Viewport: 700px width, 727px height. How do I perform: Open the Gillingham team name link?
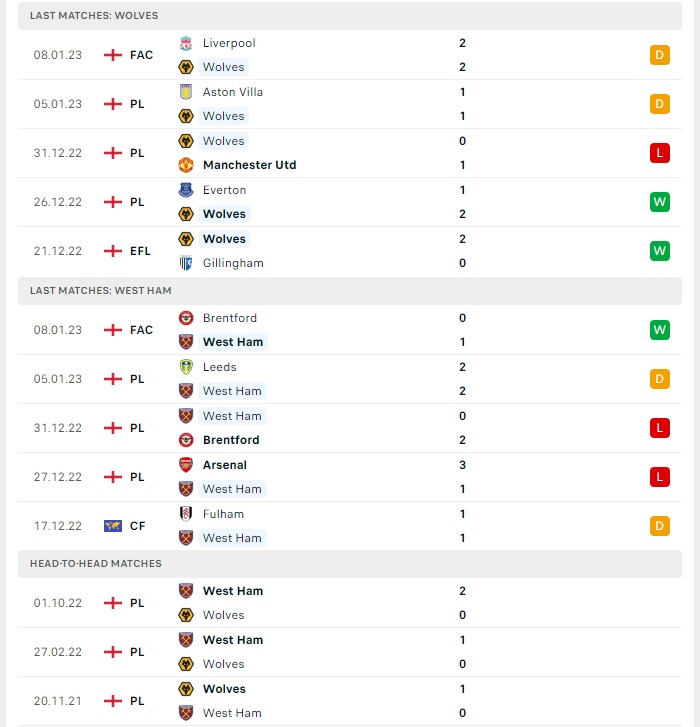[x=233, y=263]
